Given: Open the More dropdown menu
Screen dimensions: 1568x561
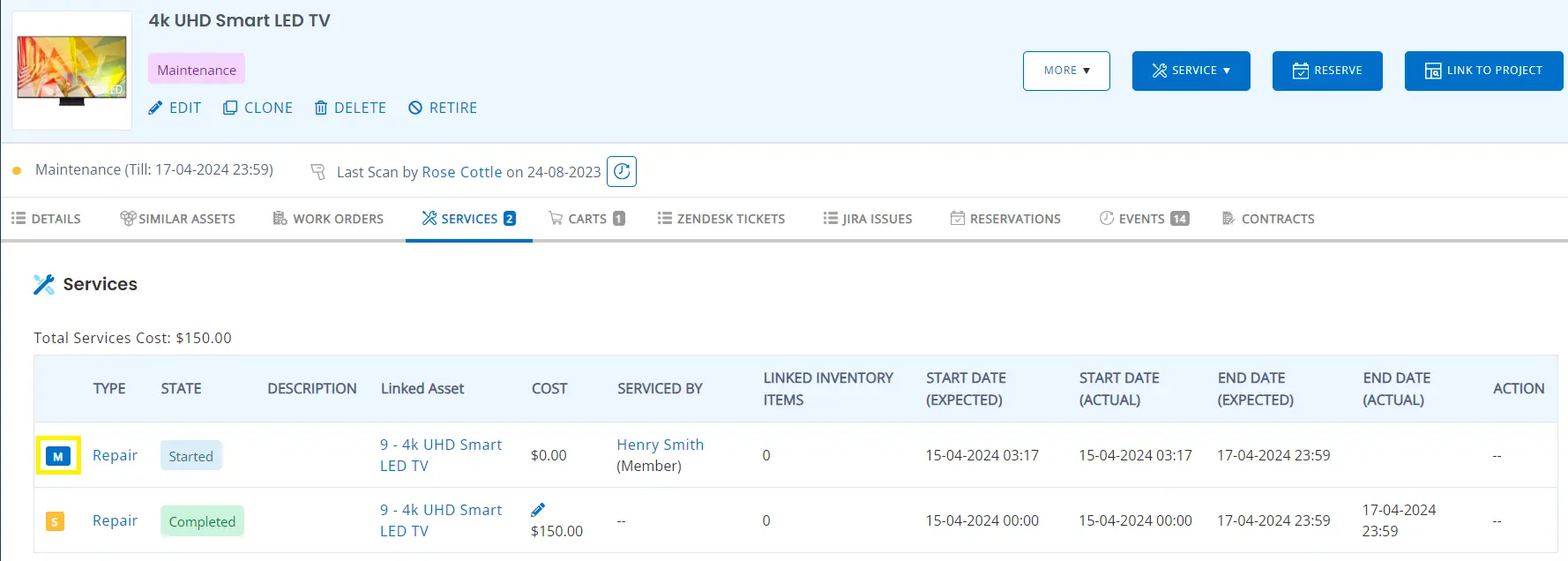Looking at the screenshot, I should click(1066, 71).
